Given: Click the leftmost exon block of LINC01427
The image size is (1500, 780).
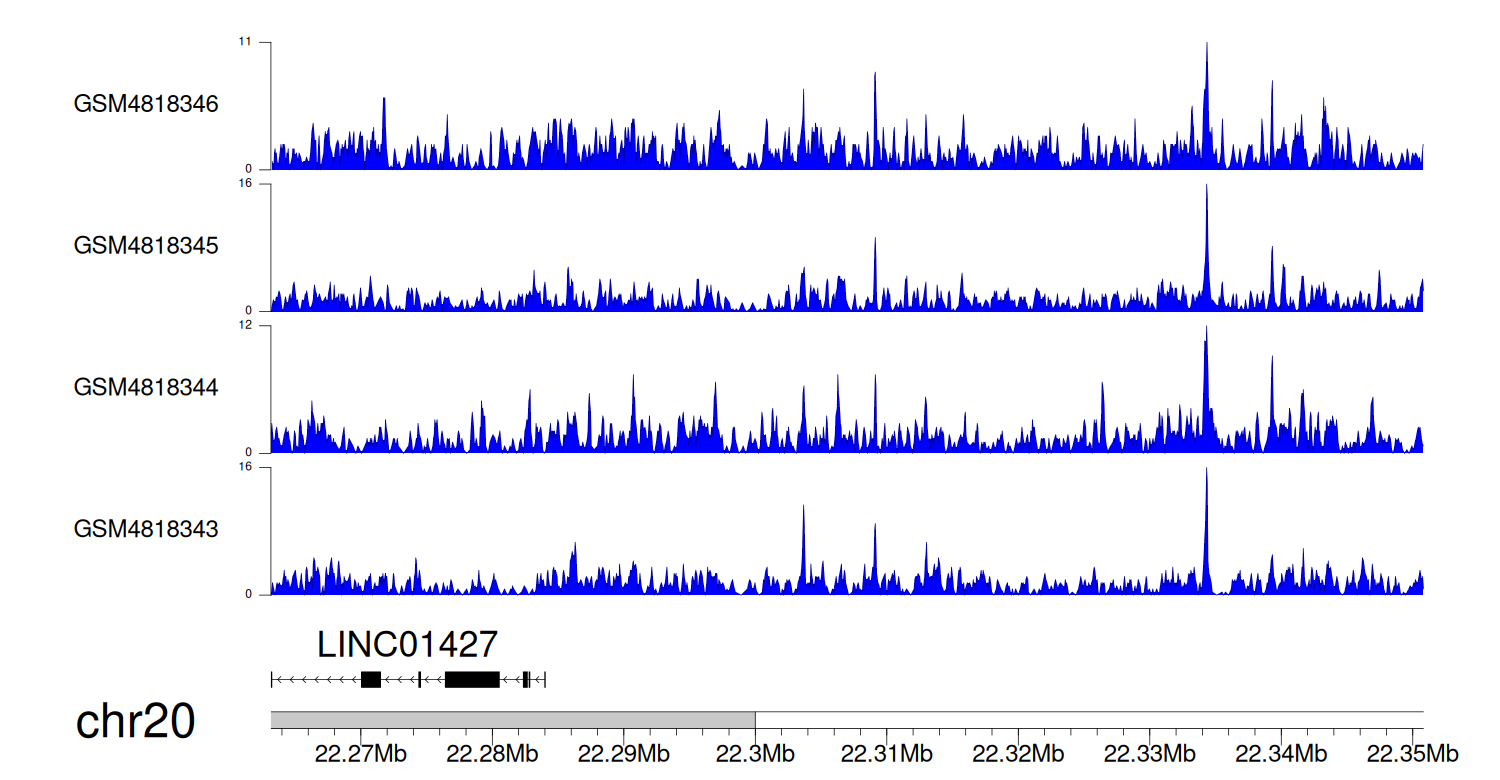Looking at the screenshot, I should (x=370, y=680).
